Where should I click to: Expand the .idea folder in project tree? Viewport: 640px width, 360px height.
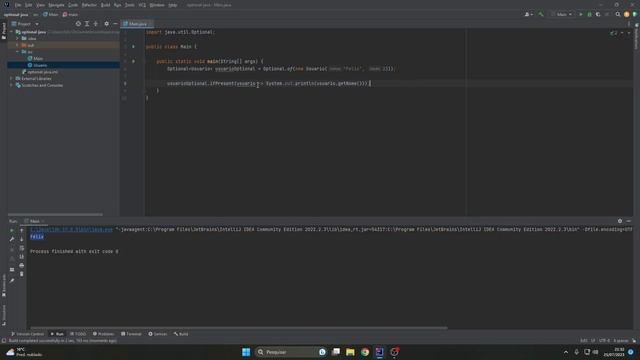[18, 38]
